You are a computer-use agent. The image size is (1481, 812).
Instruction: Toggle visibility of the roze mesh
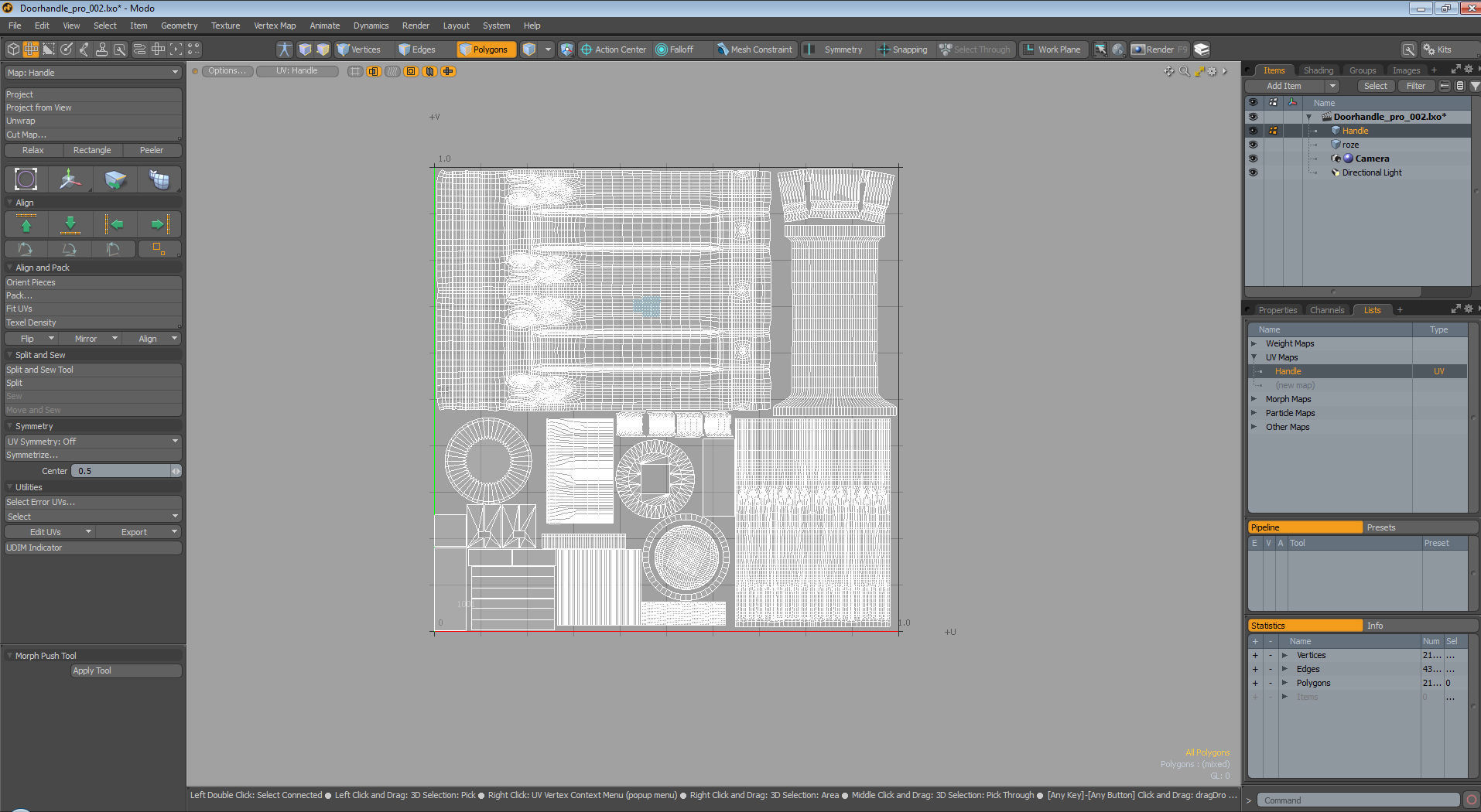pyautogui.click(x=1253, y=145)
